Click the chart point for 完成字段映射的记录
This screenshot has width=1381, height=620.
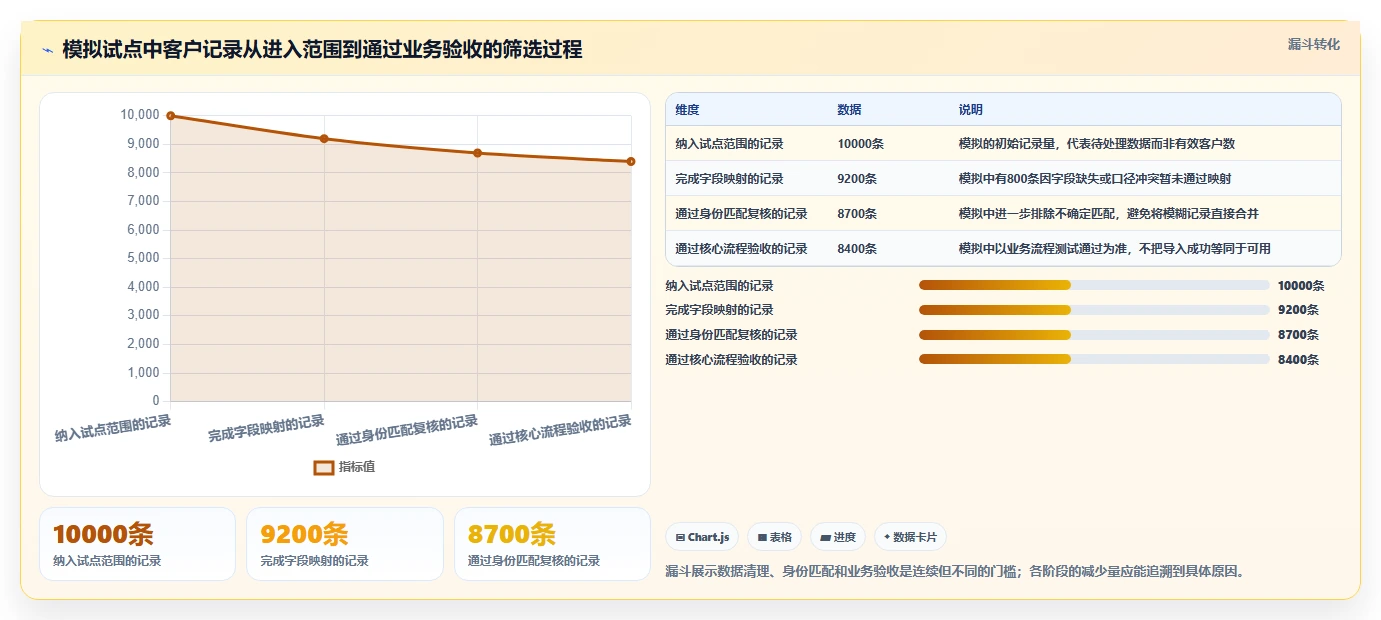coord(324,139)
